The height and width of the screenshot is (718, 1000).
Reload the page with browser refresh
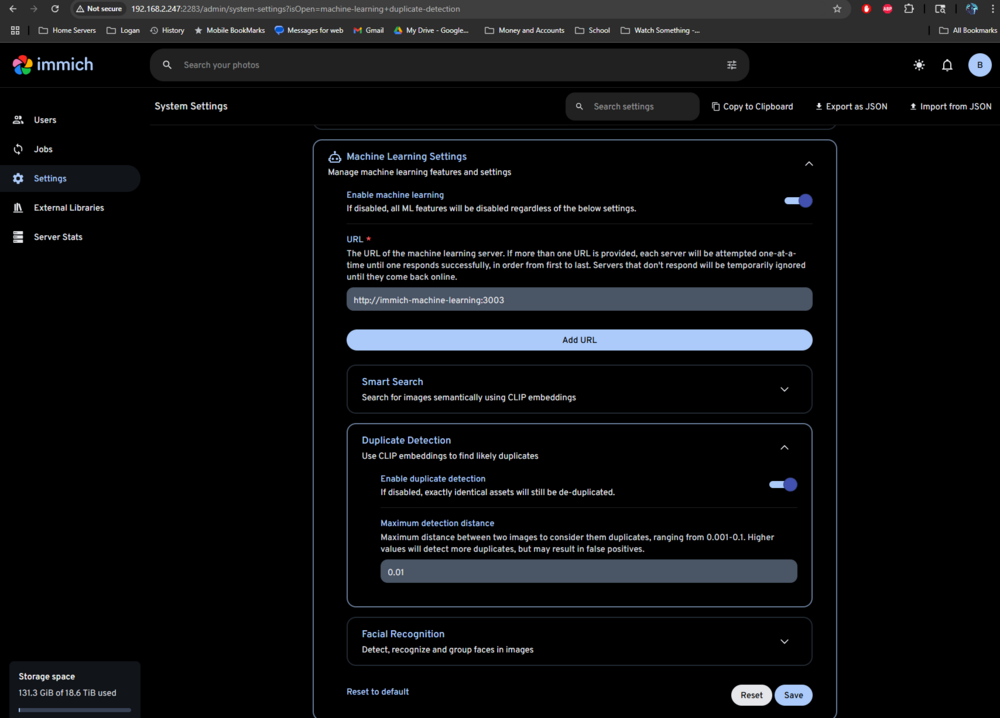click(55, 9)
